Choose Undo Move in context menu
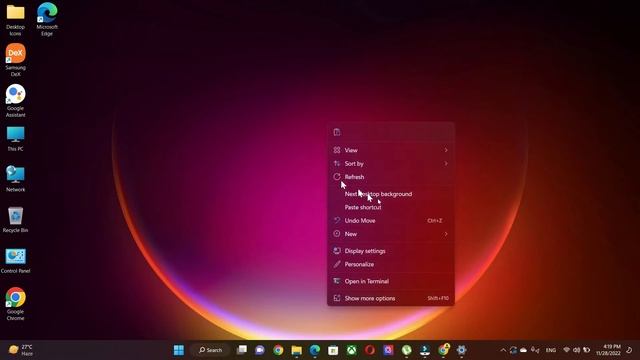The height and width of the screenshot is (360, 640). tap(391, 220)
